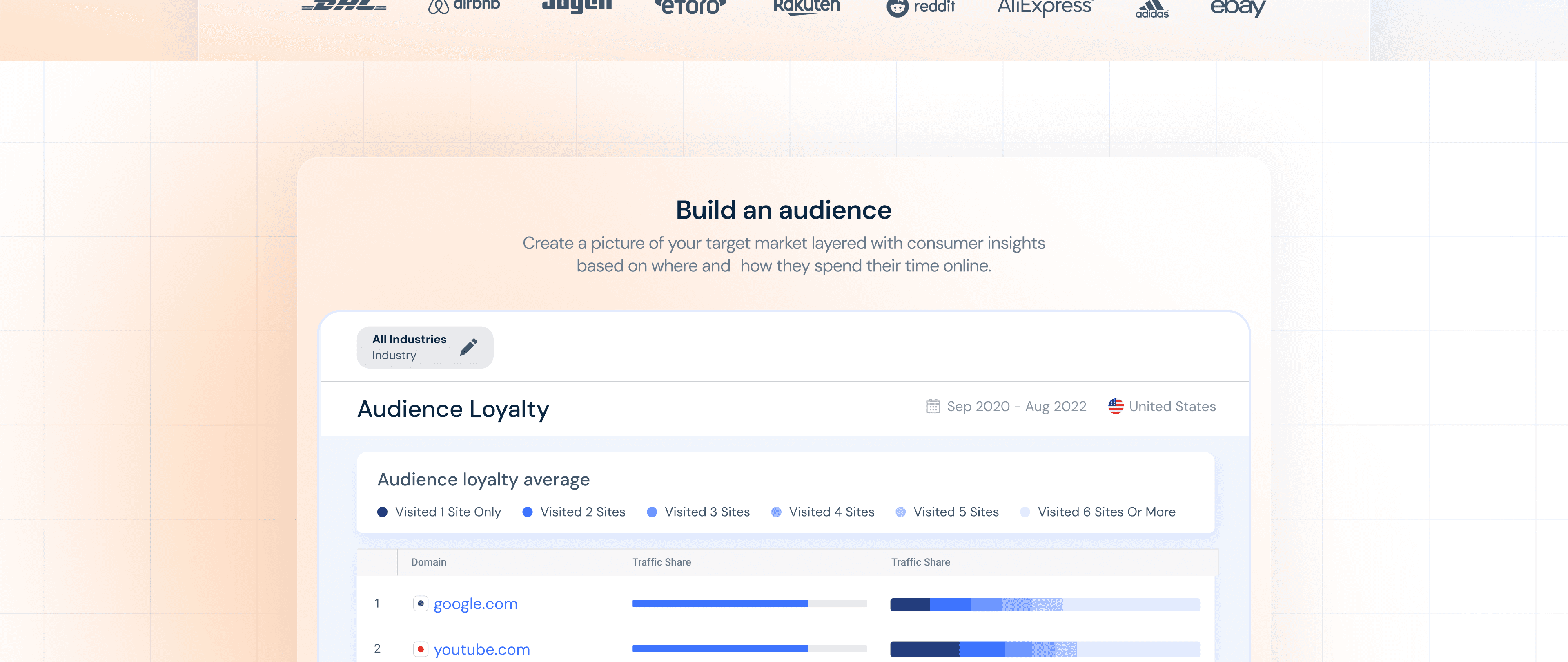Click the calendar icon next to date range
The image size is (1568, 662).
(933, 406)
